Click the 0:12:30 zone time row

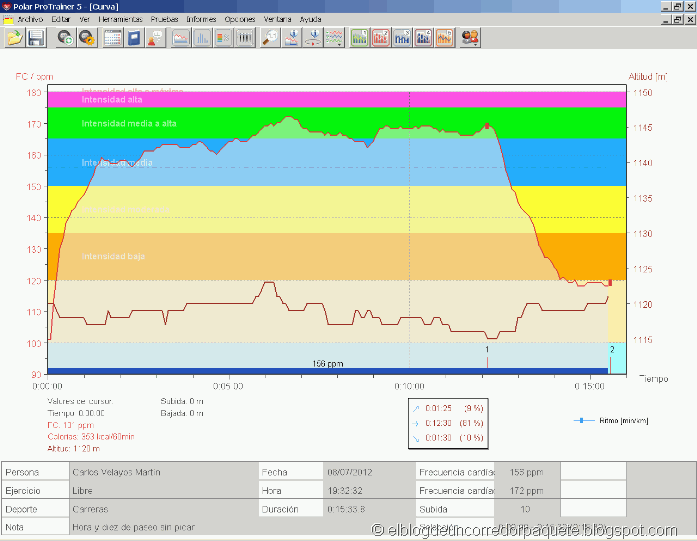448,423
